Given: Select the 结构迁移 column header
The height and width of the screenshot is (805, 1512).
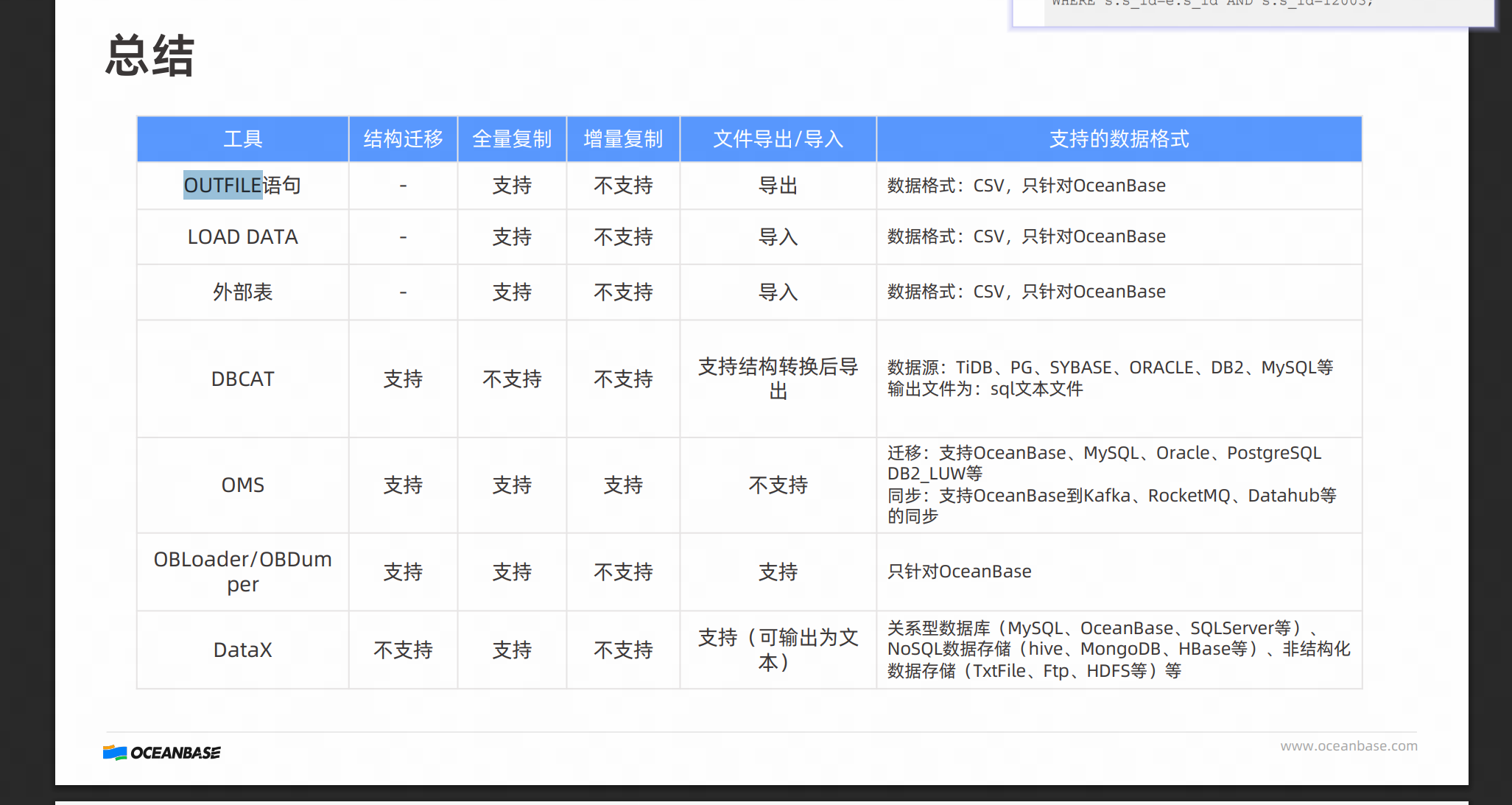Looking at the screenshot, I should 403,139.
